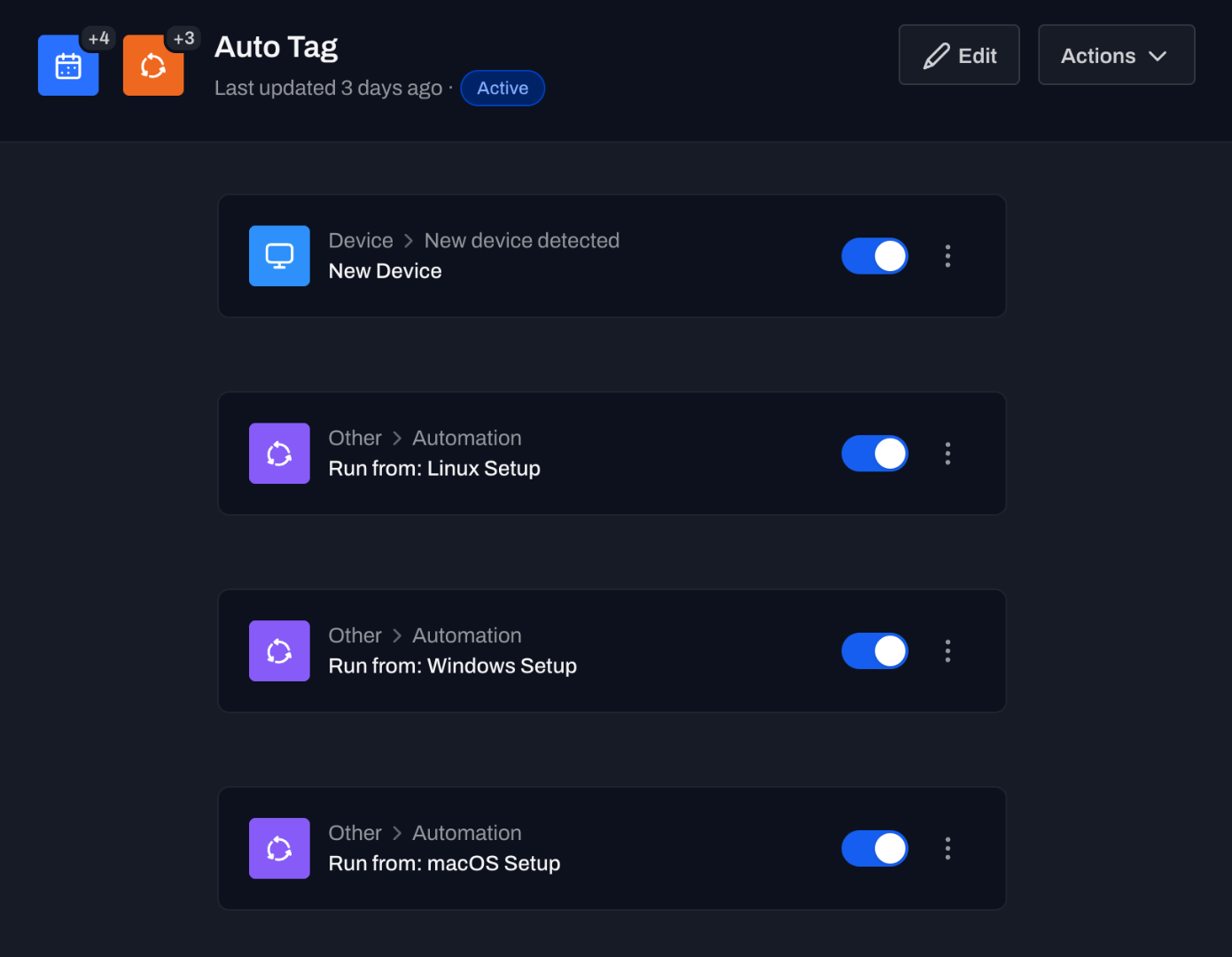Open the more options menu for New Device
This screenshot has height=957, width=1232.
click(x=947, y=256)
